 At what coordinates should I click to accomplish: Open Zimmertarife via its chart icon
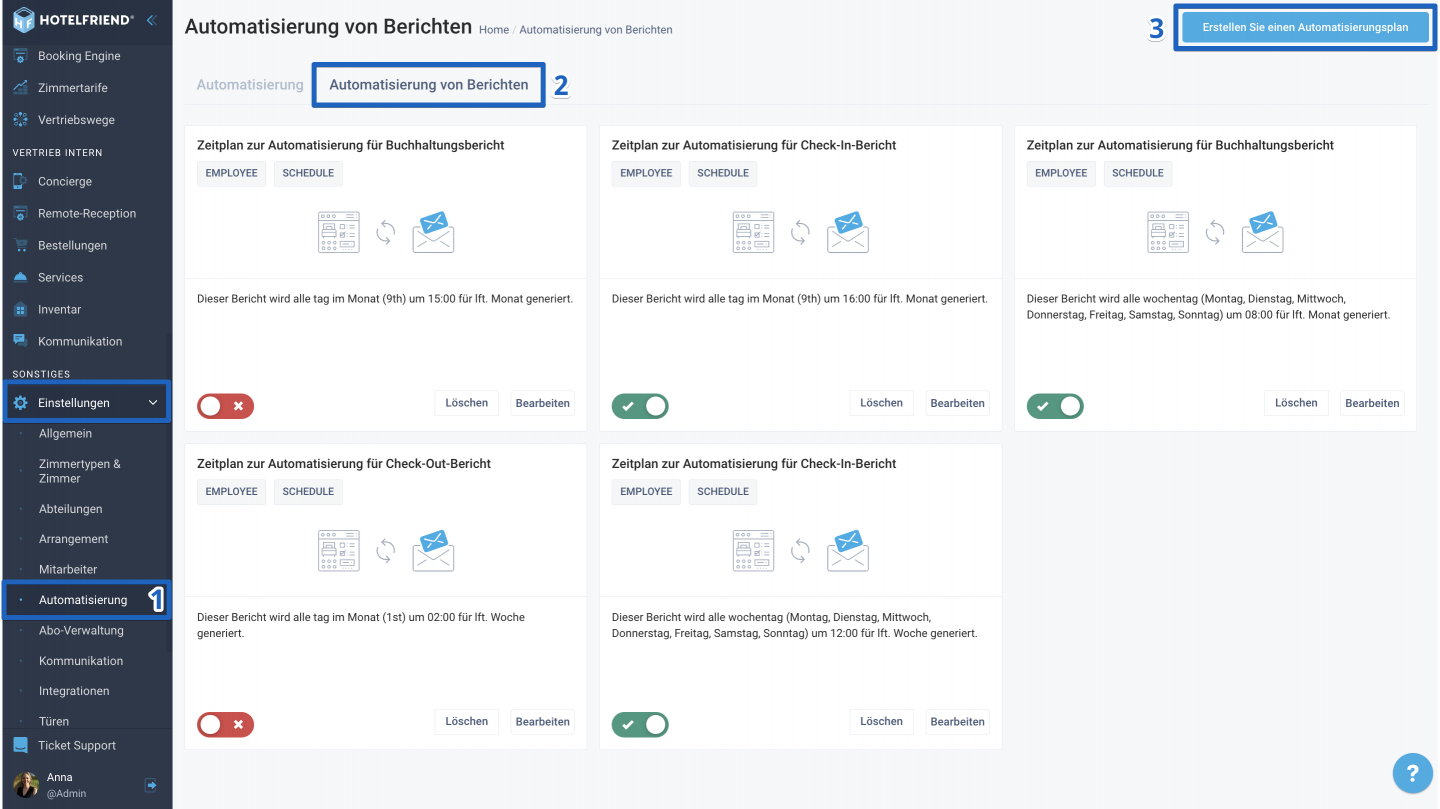pyautogui.click(x=20, y=88)
